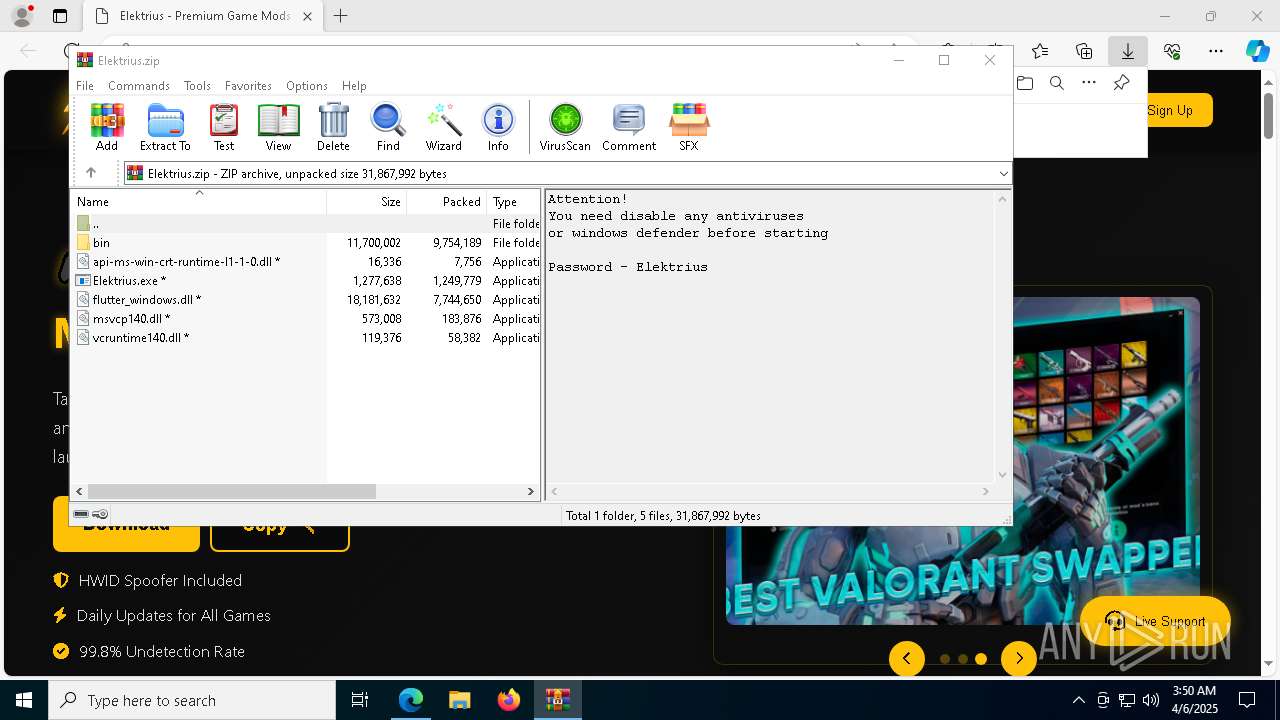Screen dimensions: 1280x720
Task: Show previous carousel slide
Action: click(x=907, y=658)
